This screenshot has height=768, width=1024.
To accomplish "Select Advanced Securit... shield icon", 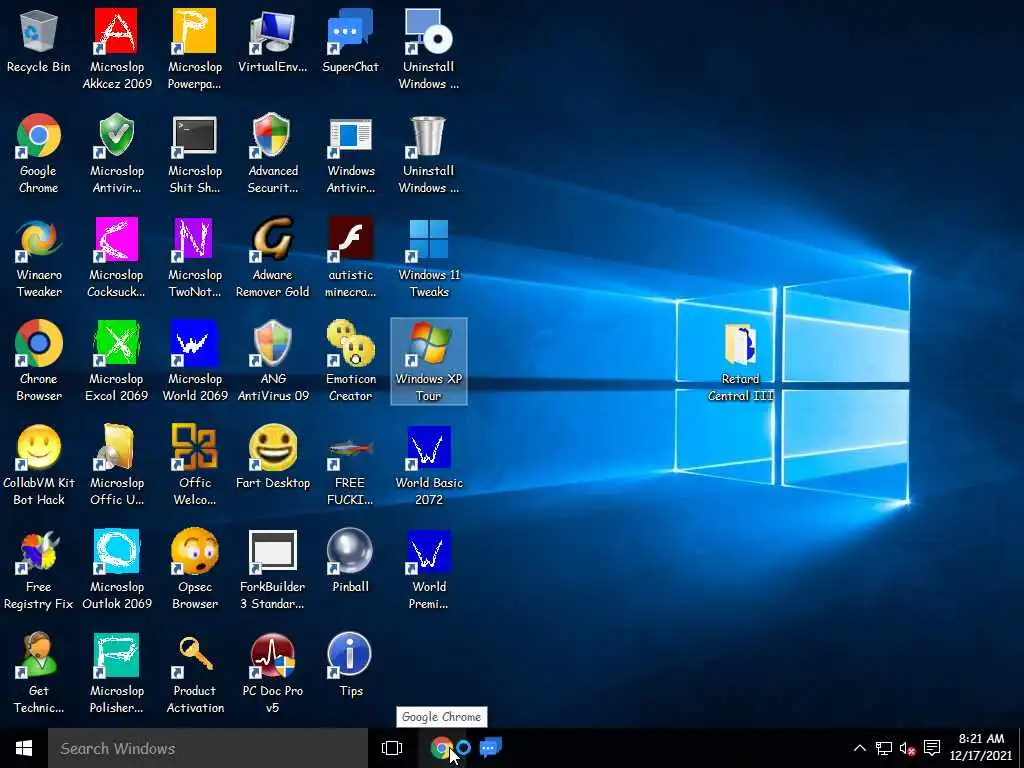I will [272, 153].
